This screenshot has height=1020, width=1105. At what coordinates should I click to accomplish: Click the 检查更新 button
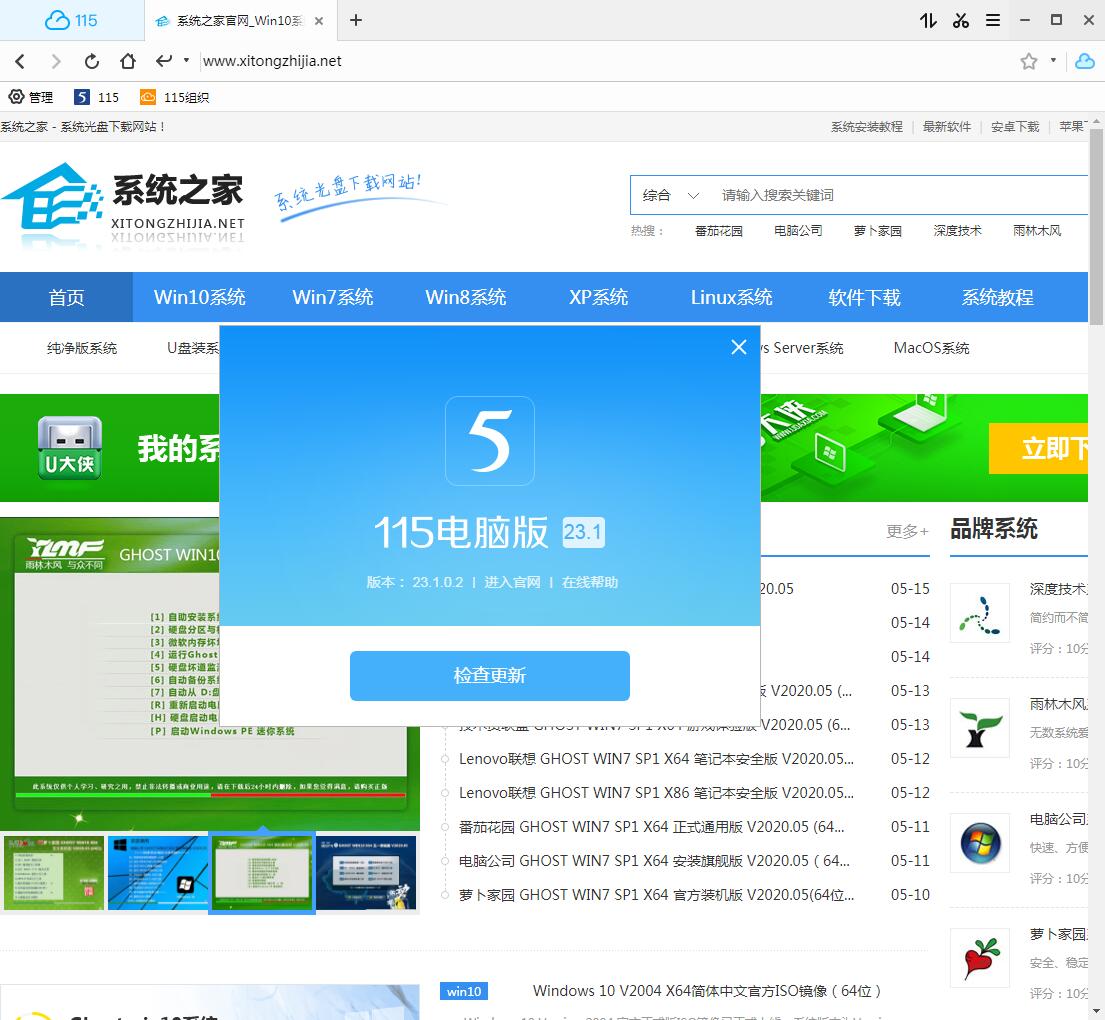point(489,676)
